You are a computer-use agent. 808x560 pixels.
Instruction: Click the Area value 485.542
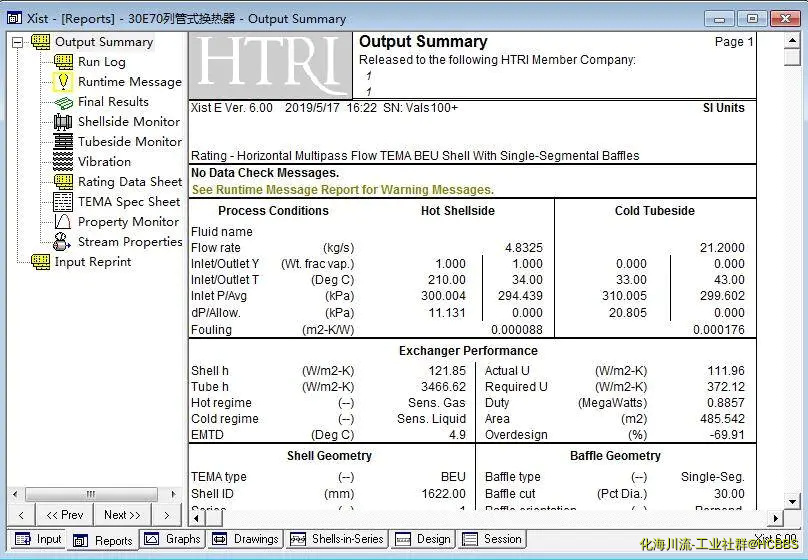coord(722,419)
